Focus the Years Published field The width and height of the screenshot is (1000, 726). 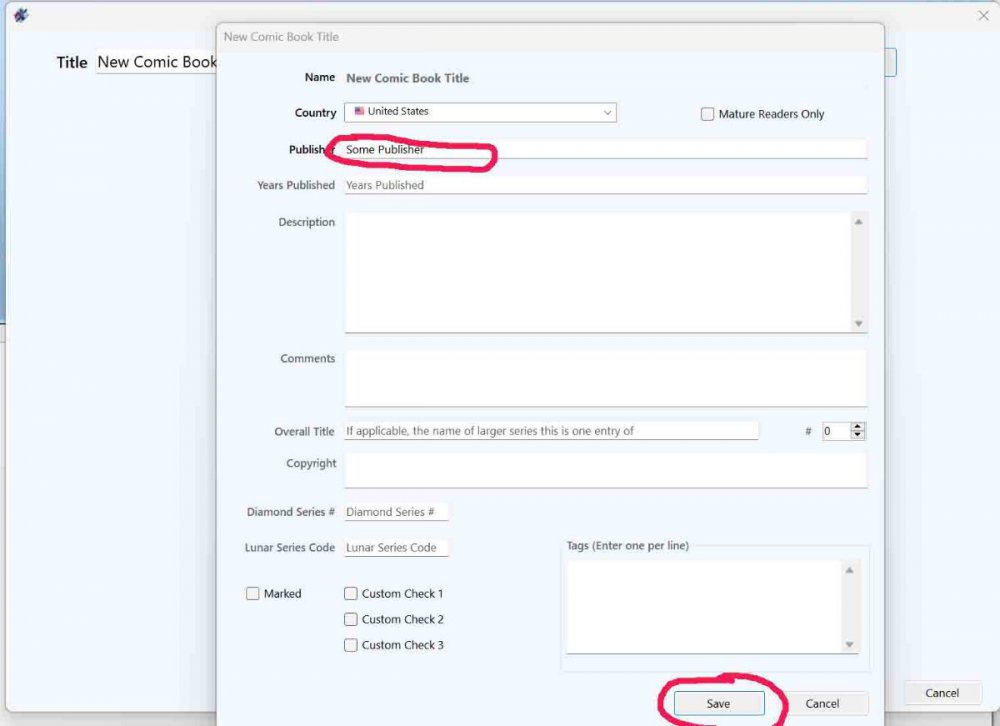pos(605,185)
